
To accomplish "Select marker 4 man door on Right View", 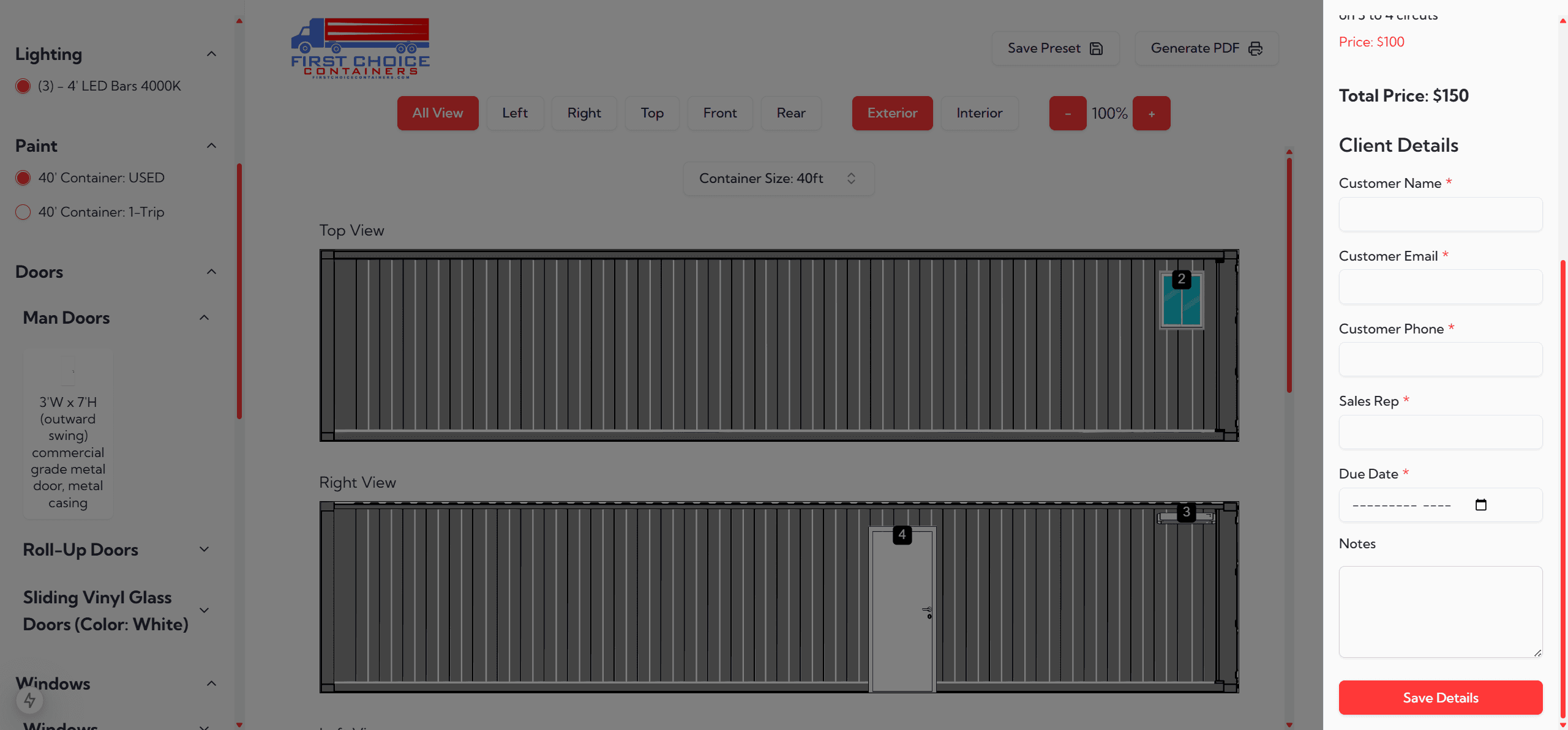I will 902,609.
